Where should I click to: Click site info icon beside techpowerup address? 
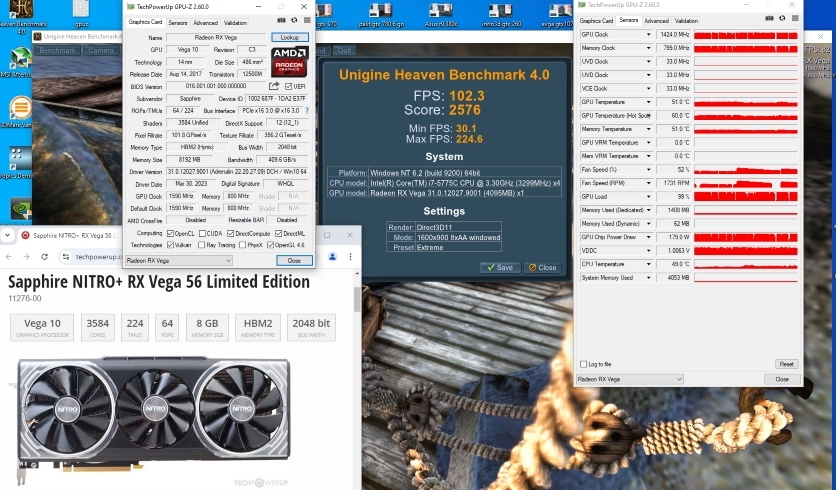click(x=66, y=256)
